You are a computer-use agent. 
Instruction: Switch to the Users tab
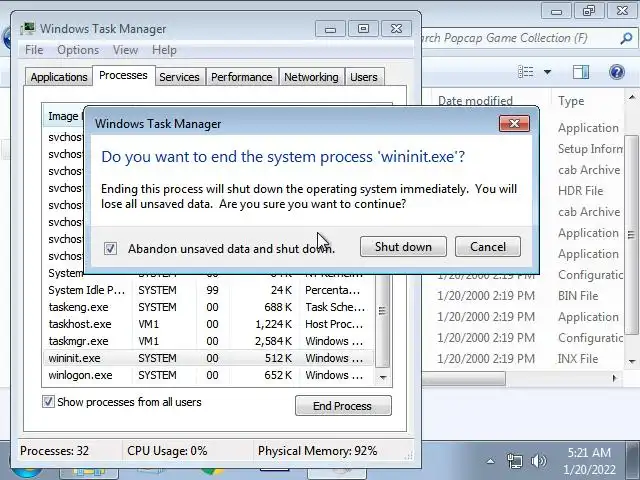point(364,77)
